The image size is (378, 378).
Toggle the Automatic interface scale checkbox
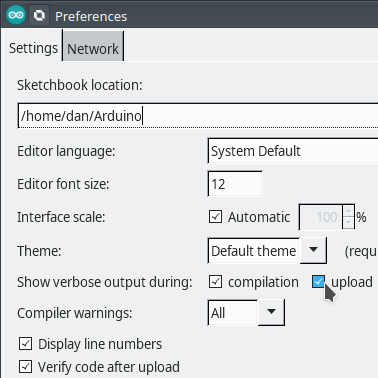coord(215,217)
